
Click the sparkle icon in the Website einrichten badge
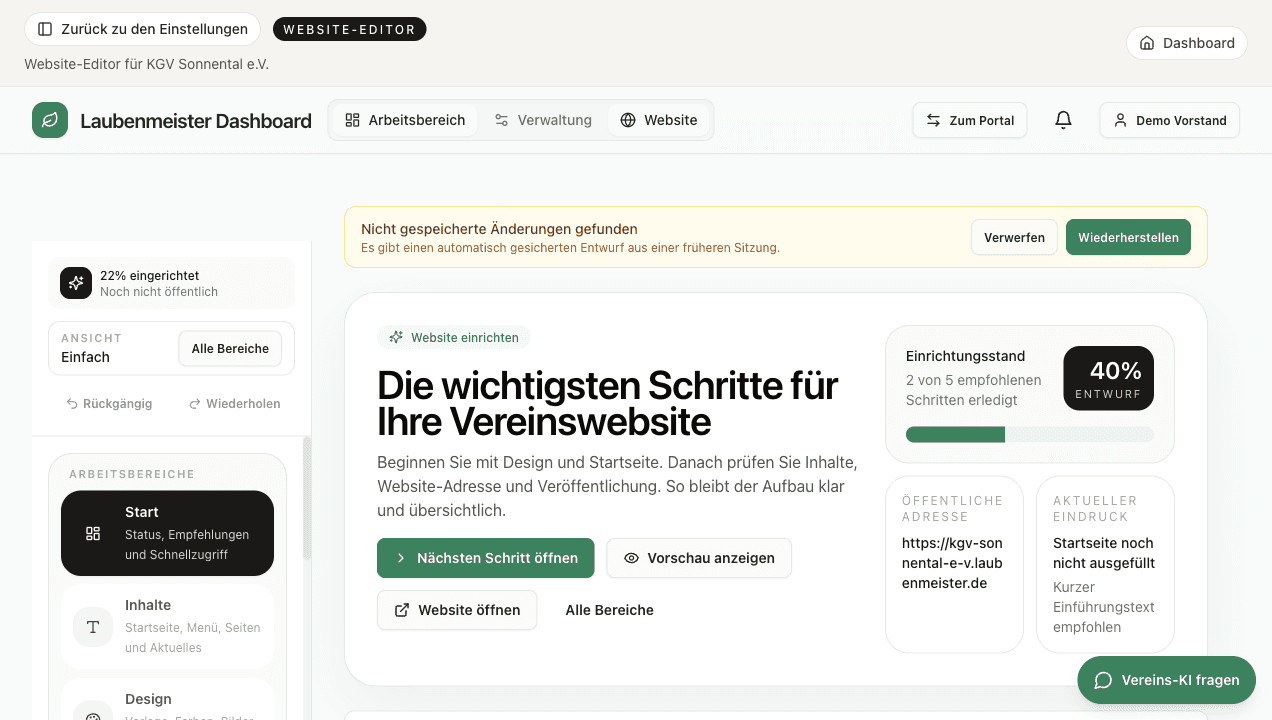396,337
